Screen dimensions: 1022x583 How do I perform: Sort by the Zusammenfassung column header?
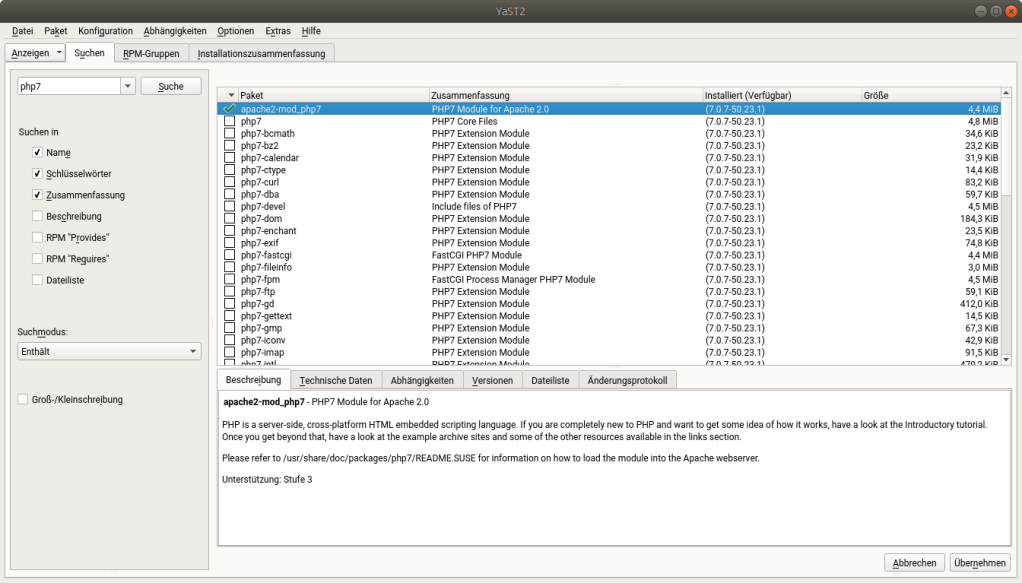click(x=566, y=95)
